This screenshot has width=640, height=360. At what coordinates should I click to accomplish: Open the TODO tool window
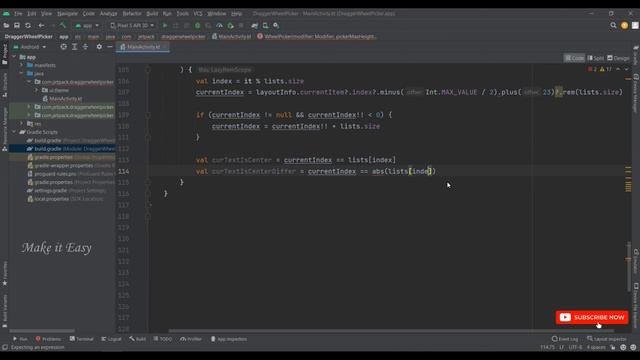click(163, 339)
